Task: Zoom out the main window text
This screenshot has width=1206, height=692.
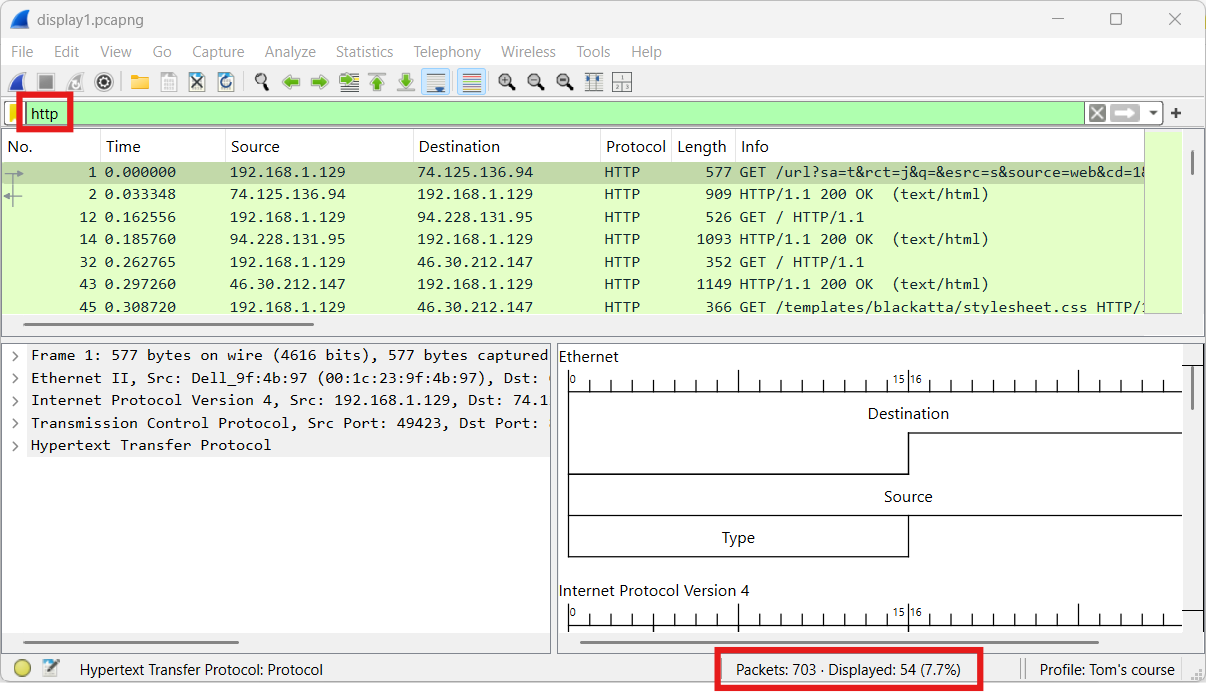Action: pos(536,82)
